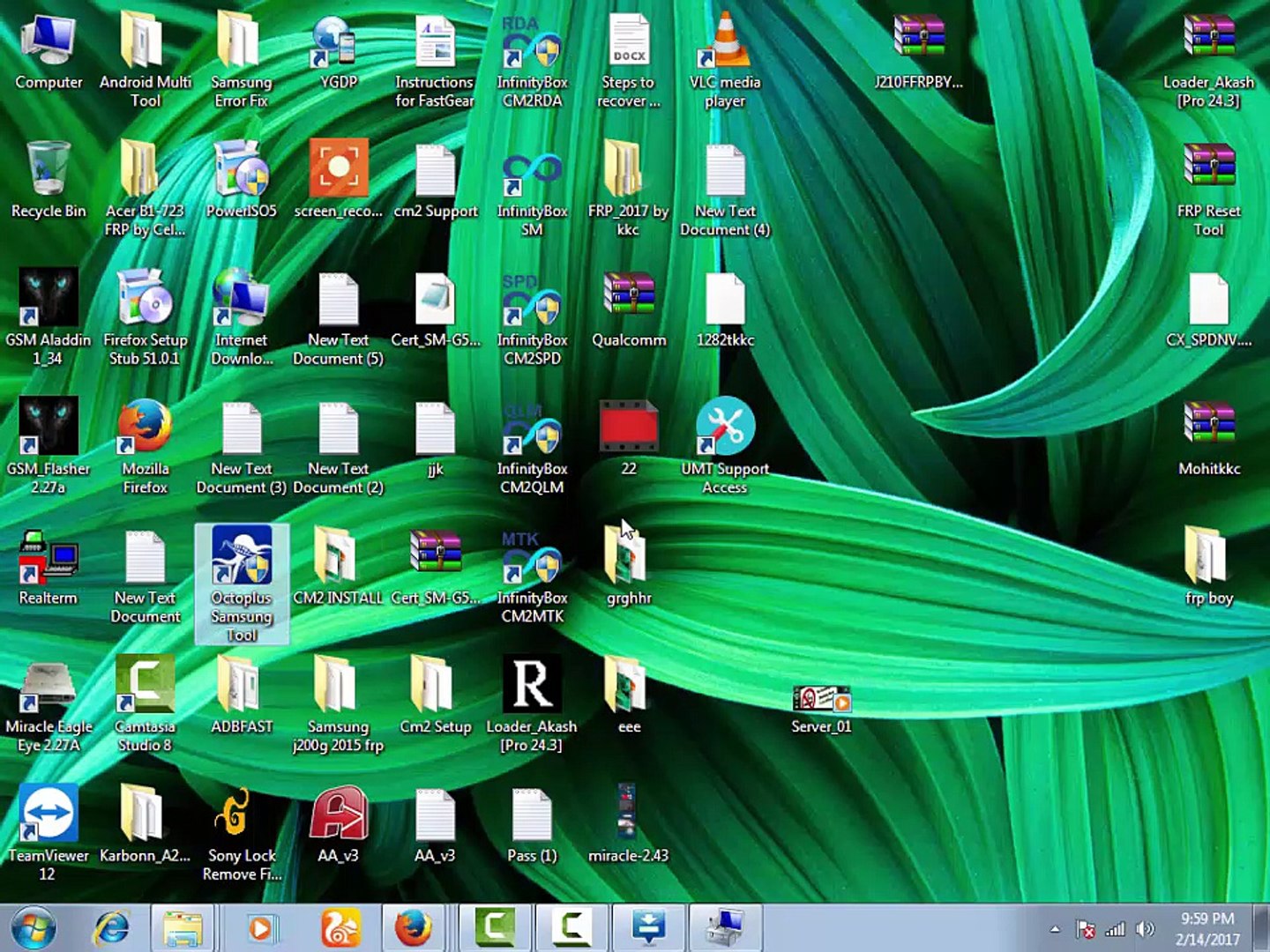Select the TeamViewer 12 desktop icon
The width and height of the screenshot is (1270, 952).
click(48, 813)
